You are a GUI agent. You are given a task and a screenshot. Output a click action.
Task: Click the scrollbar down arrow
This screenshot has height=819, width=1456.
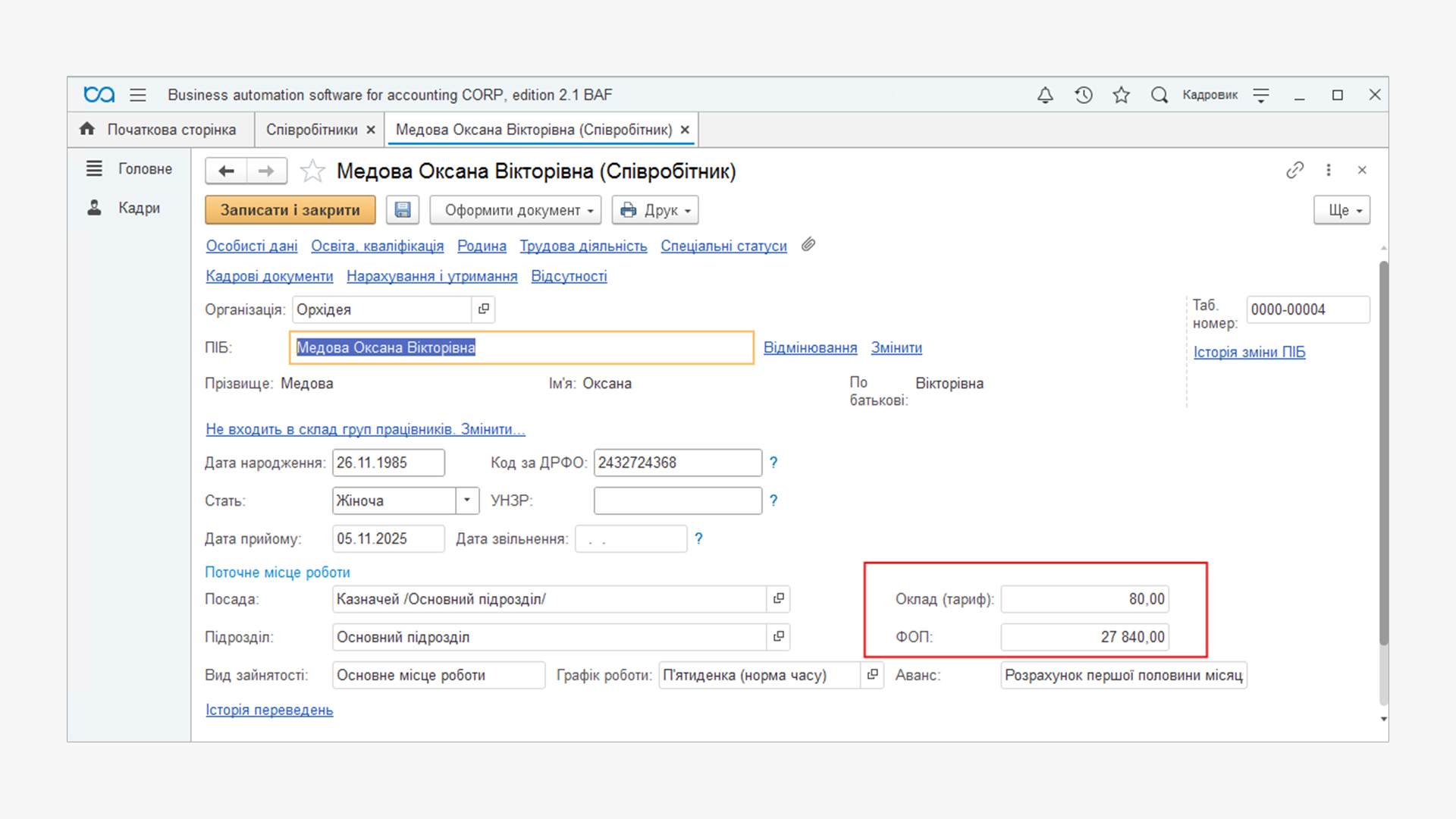[x=1384, y=719]
